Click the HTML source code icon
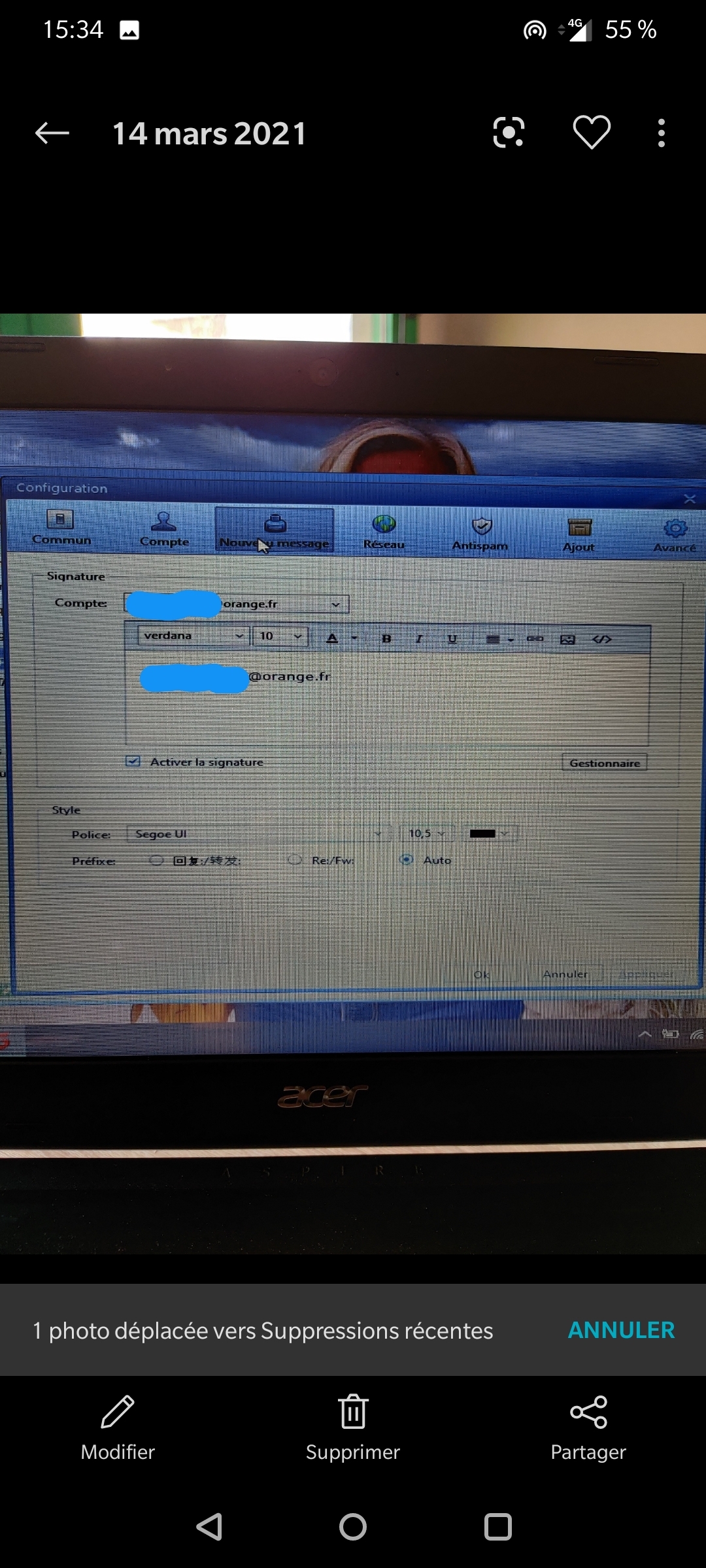 click(x=602, y=640)
